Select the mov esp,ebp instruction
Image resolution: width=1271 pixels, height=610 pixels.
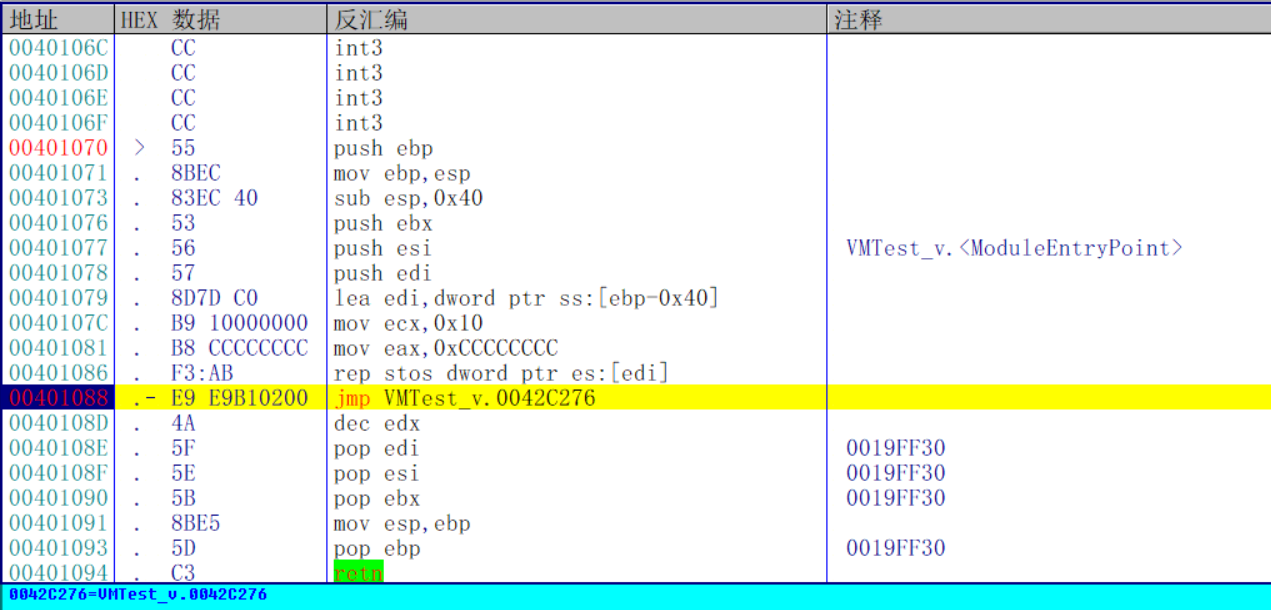[402, 523]
